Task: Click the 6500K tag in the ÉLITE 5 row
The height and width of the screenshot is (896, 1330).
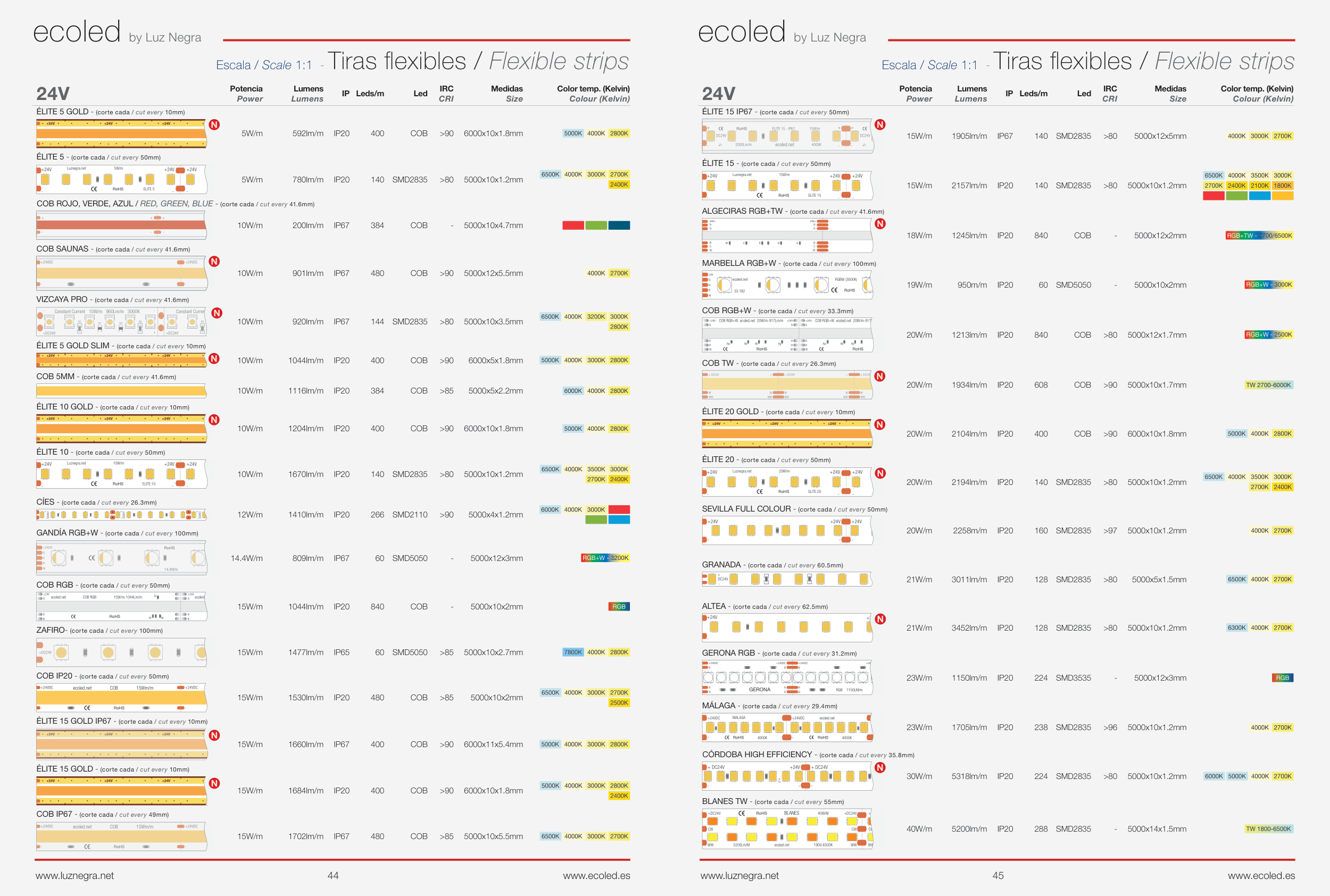Action: (x=550, y=174)
